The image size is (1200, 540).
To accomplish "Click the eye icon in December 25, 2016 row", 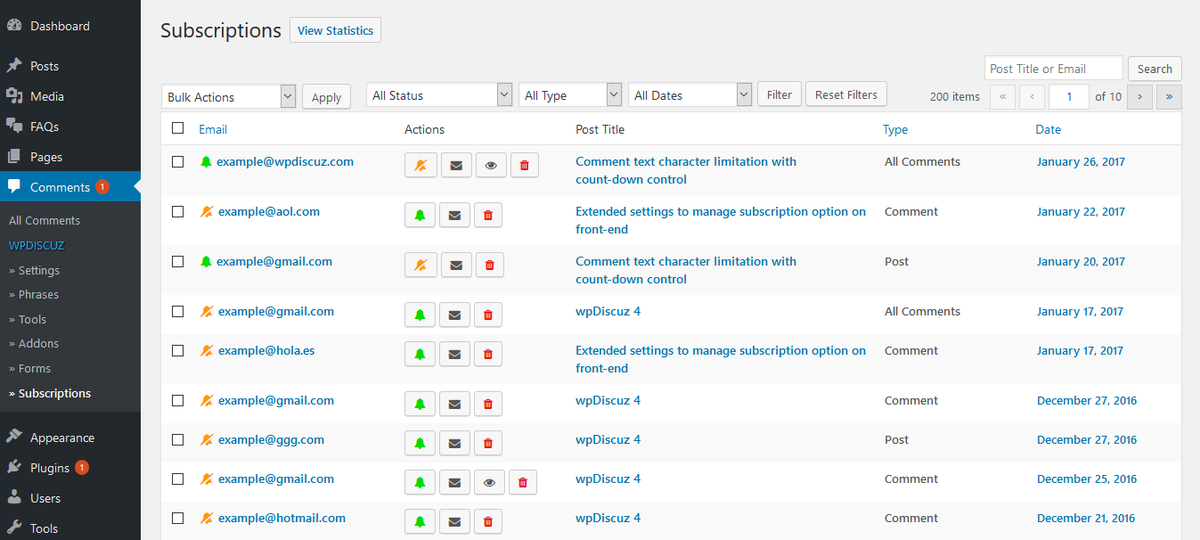I will pyautogui.click(x=489, y=482).
